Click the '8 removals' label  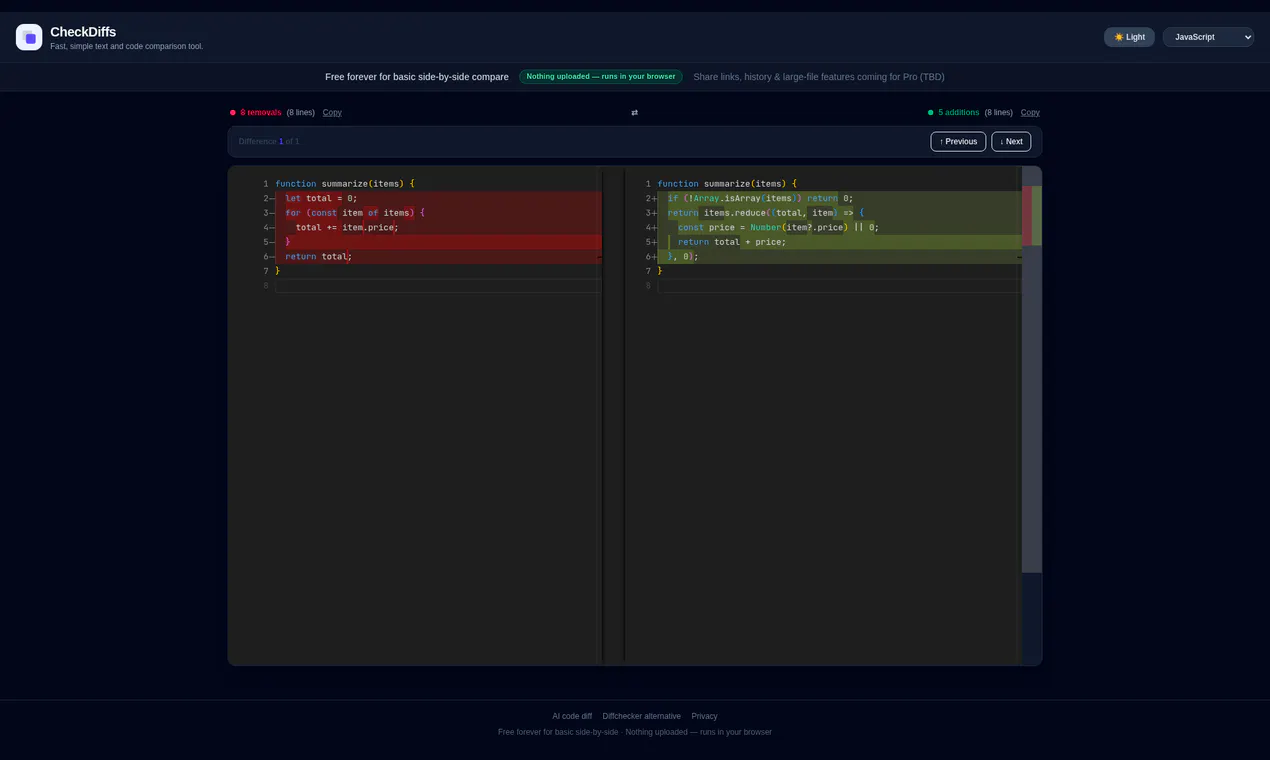pyautogui.click(x=261, y=113)
